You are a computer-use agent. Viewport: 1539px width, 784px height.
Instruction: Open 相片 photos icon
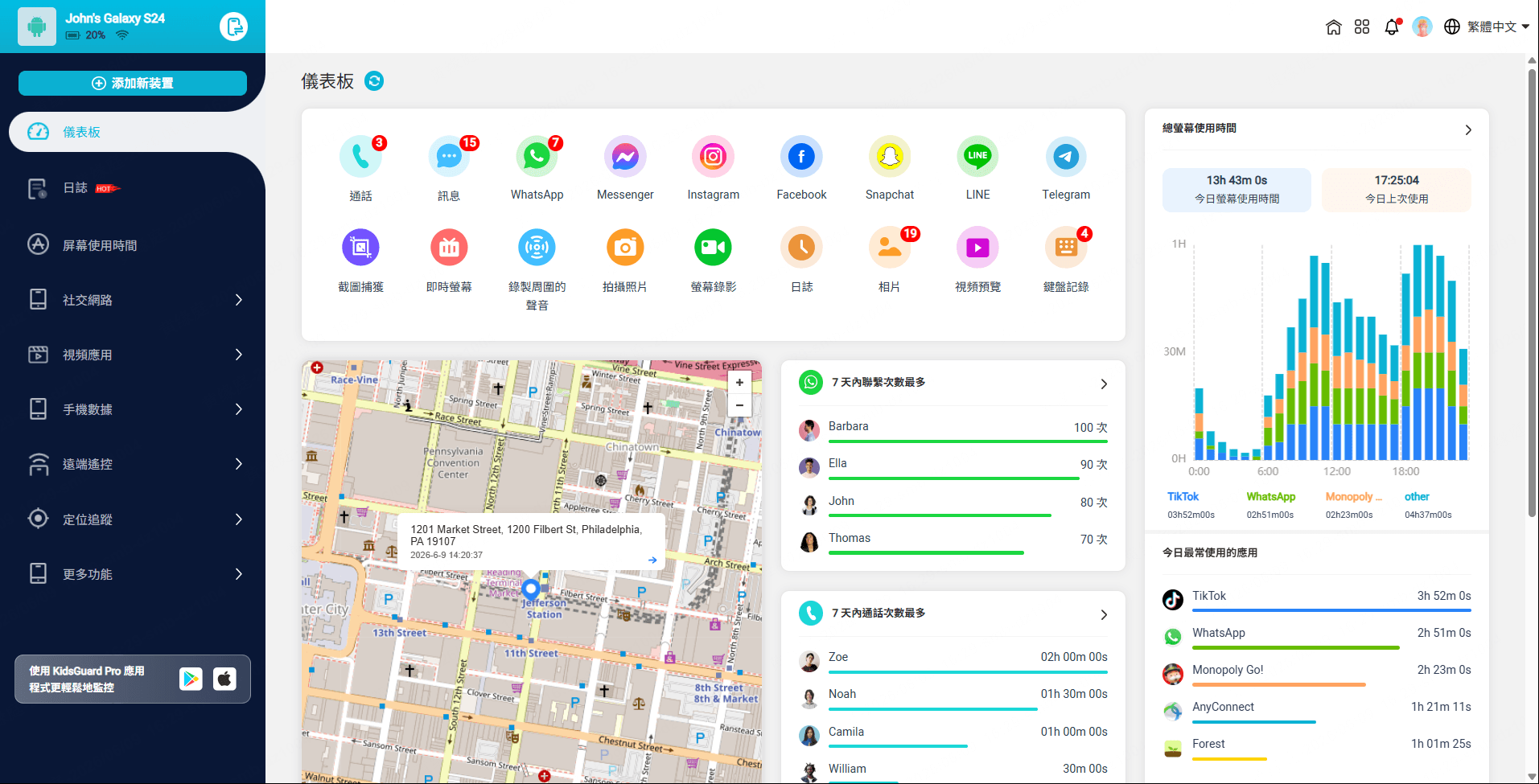(890, 248)
